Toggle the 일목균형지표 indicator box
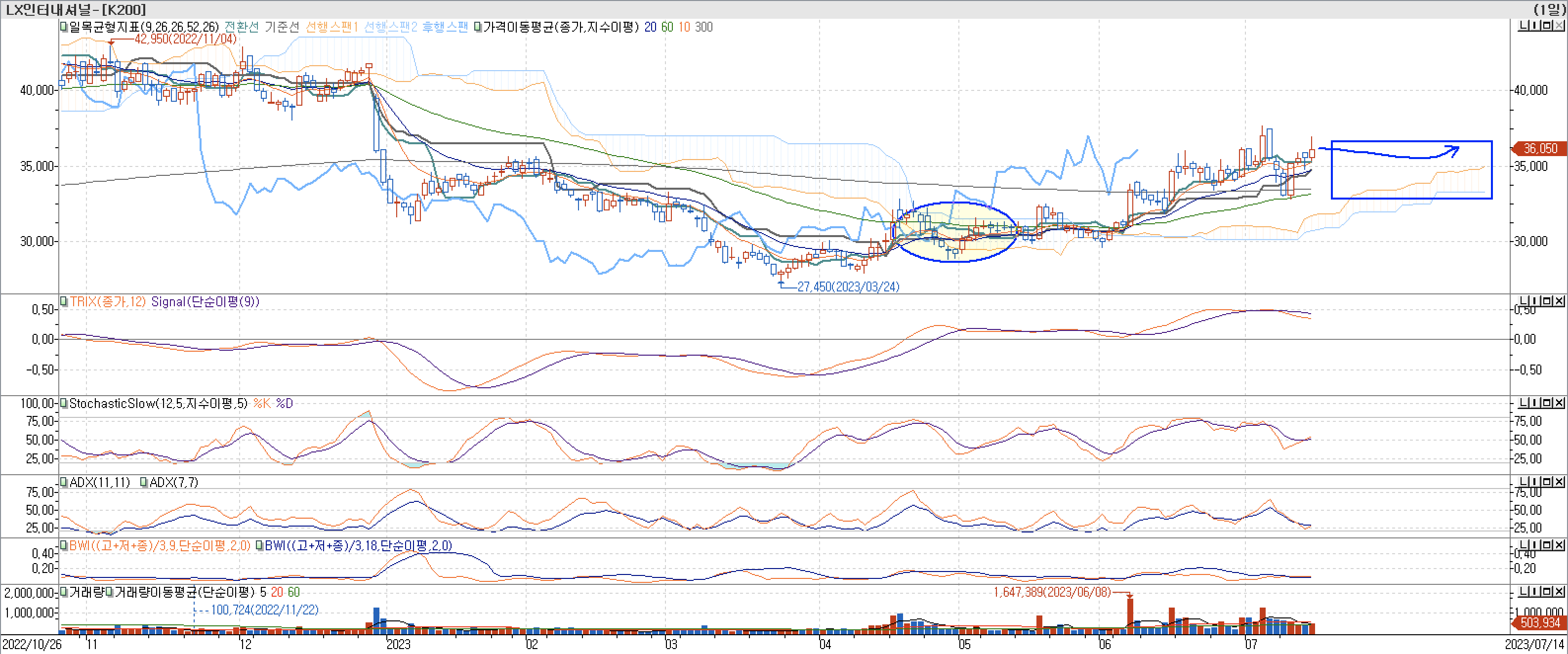This screenshot has height=654, width=1568. pos(63,27)
